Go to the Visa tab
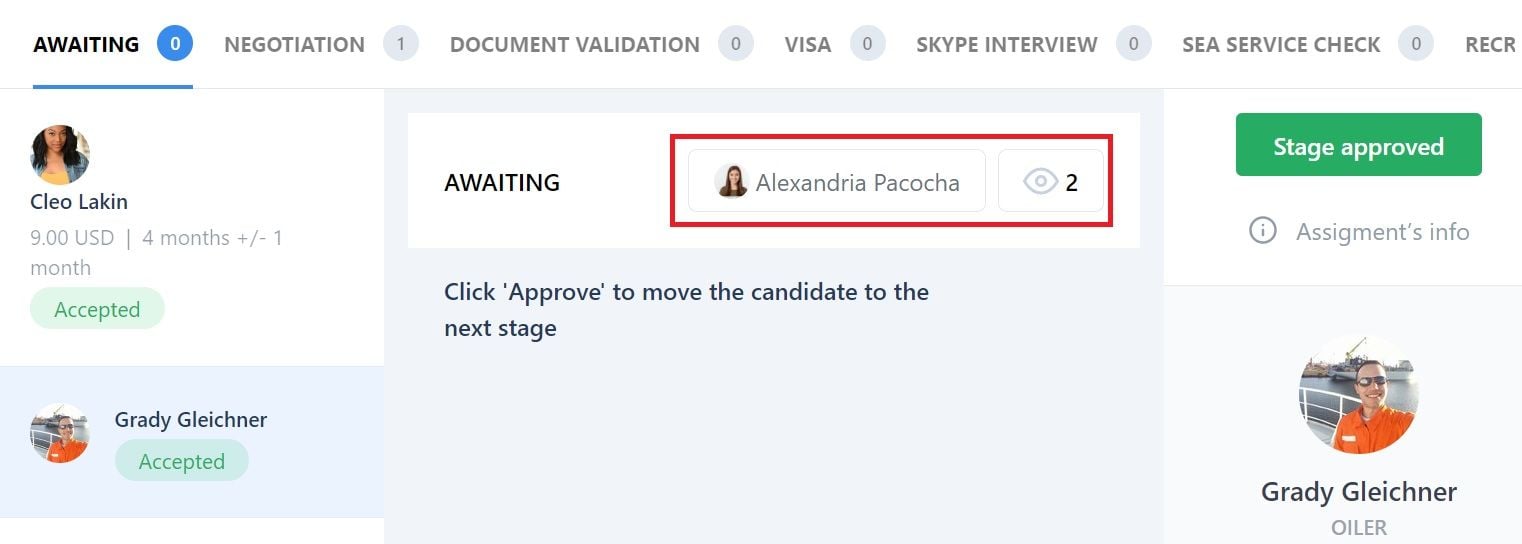This screenshot has width=1522, height=544. pyautogui.click(x=808, y=45)
